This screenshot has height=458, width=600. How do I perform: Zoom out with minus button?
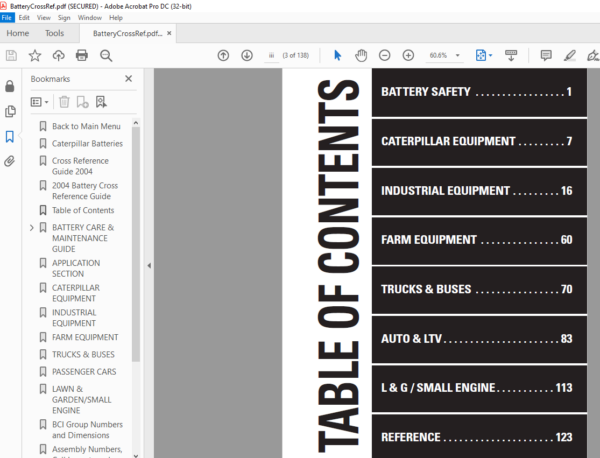click(x=385, y=55)
